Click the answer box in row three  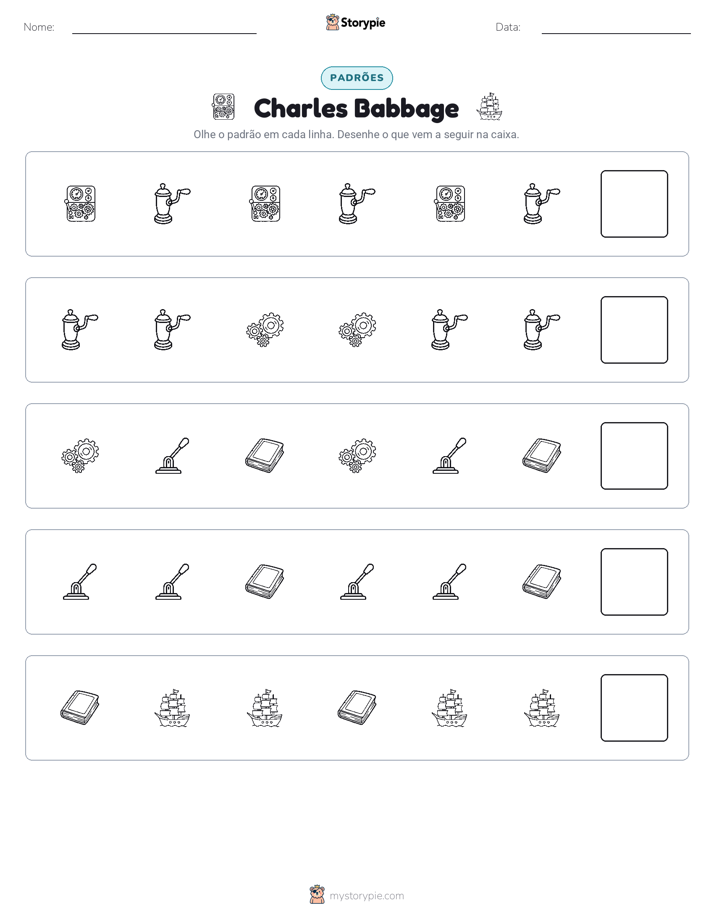pyautogui.click(x=634, y=456)
